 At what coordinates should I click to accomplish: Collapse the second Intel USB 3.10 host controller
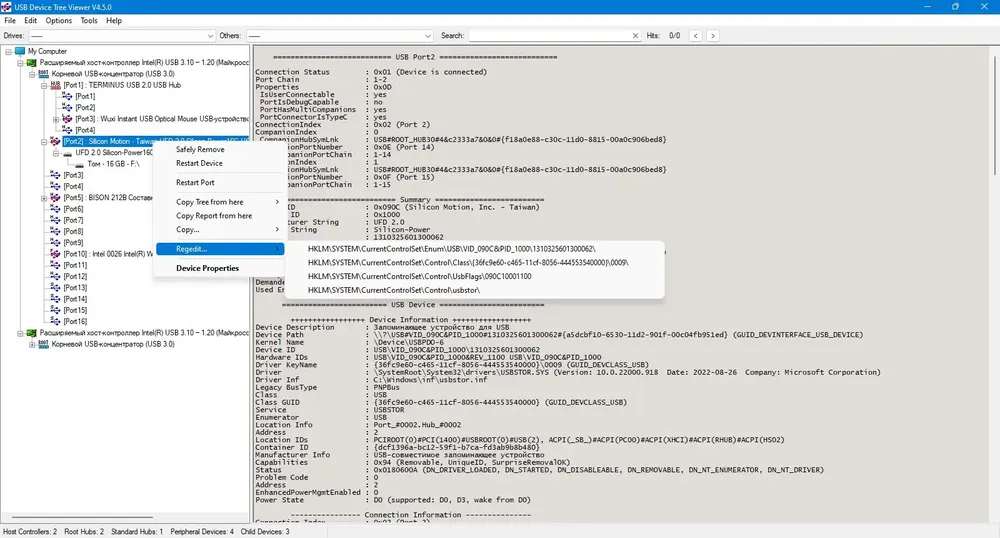click(x=20, y=333)
